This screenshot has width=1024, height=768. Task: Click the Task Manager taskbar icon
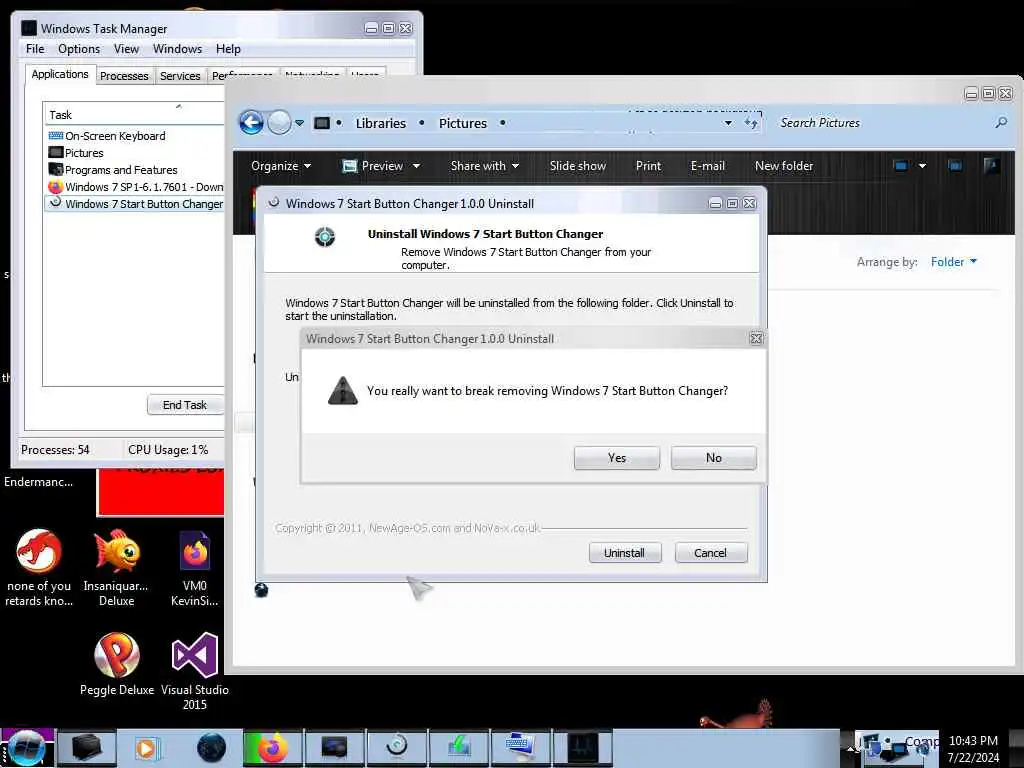click(x=583, y=748)
